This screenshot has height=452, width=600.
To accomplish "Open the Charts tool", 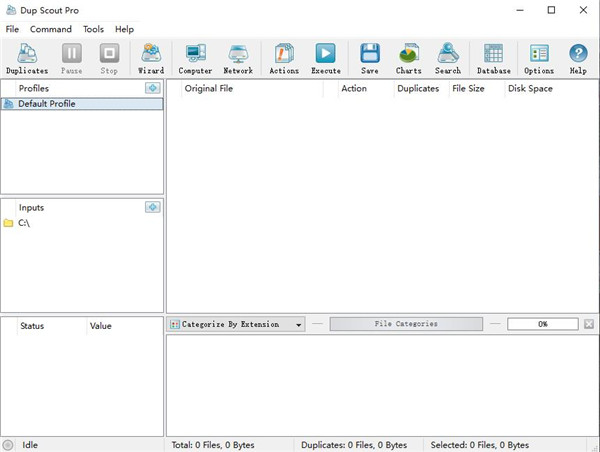I will pyautogui.click(x=408, y=58).
